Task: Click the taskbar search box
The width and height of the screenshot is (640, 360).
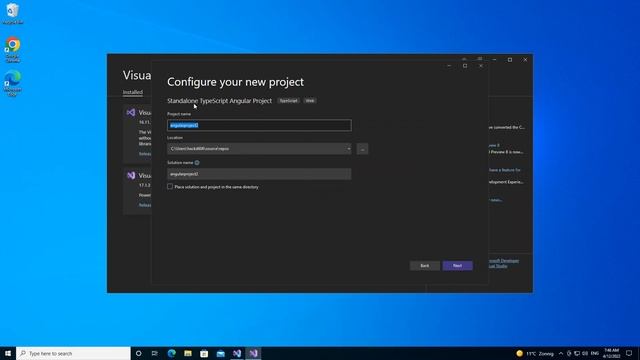Action: (x=73, y=353)
